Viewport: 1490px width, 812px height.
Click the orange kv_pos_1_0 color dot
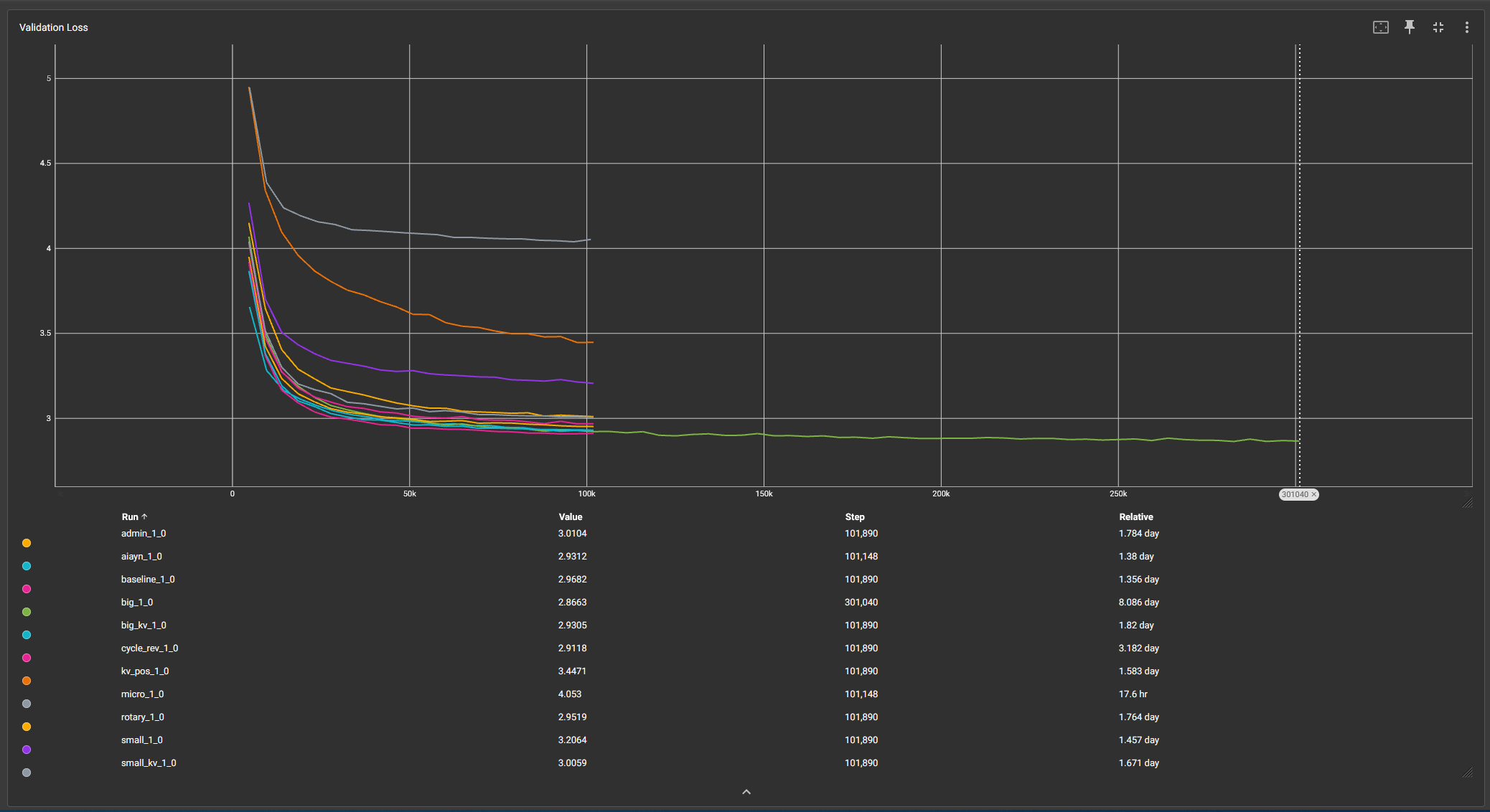pyautogui.click(x=27, y=681)
